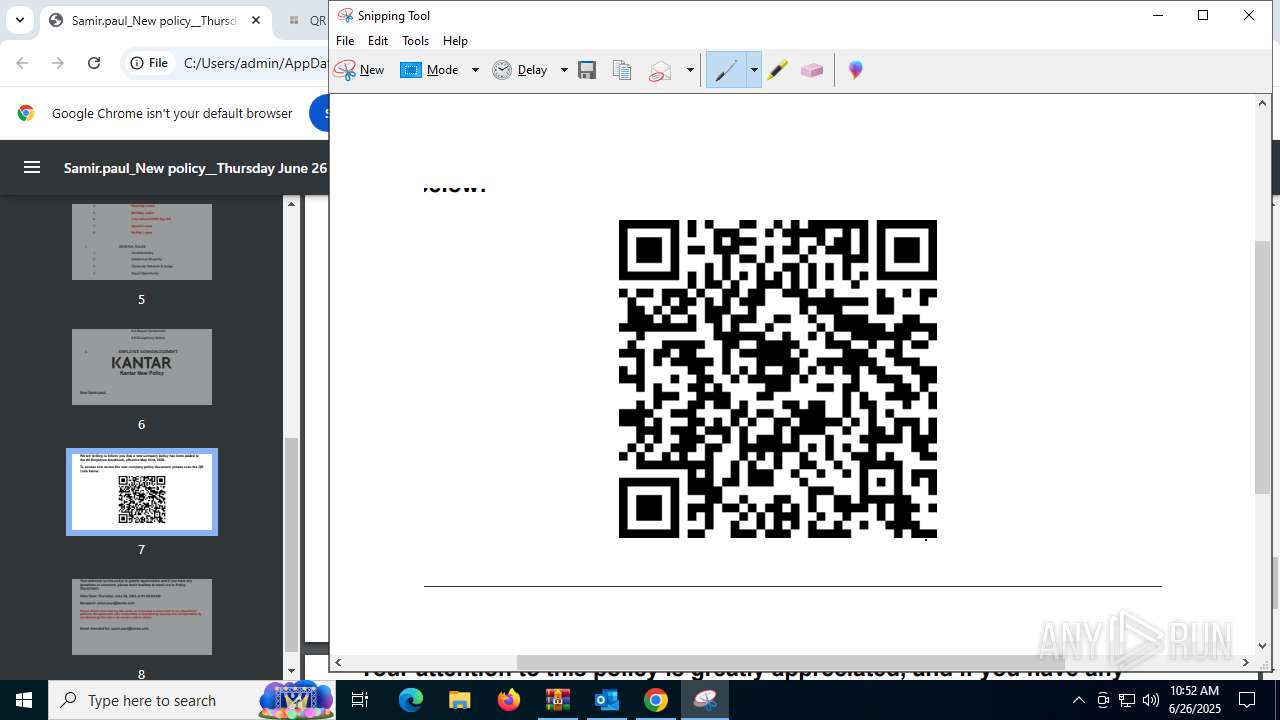Screen dimensions: 1280x720
Task: Open the Delay timer button
Action: click(520, 70)
